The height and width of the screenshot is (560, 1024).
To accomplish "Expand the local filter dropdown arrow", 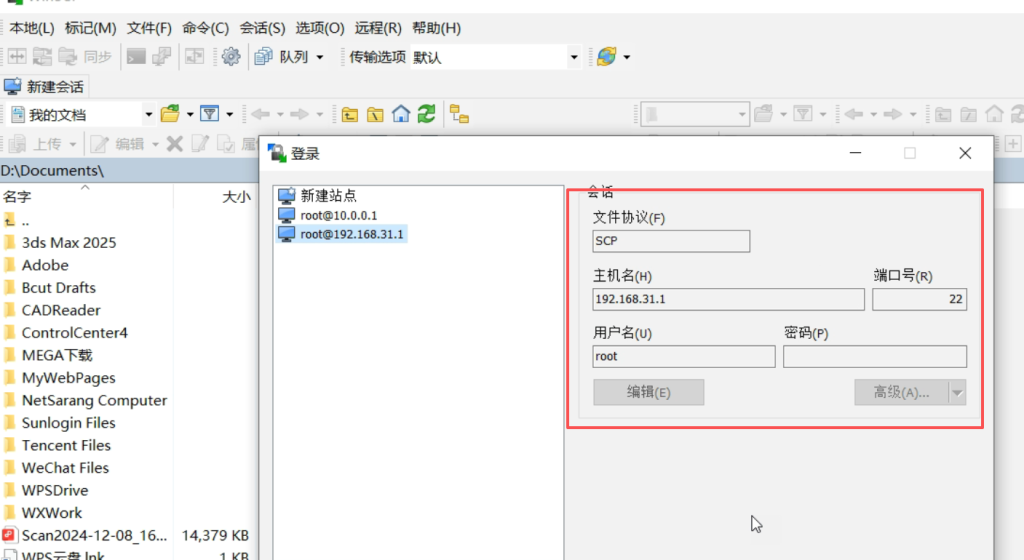I will point(230,115).
